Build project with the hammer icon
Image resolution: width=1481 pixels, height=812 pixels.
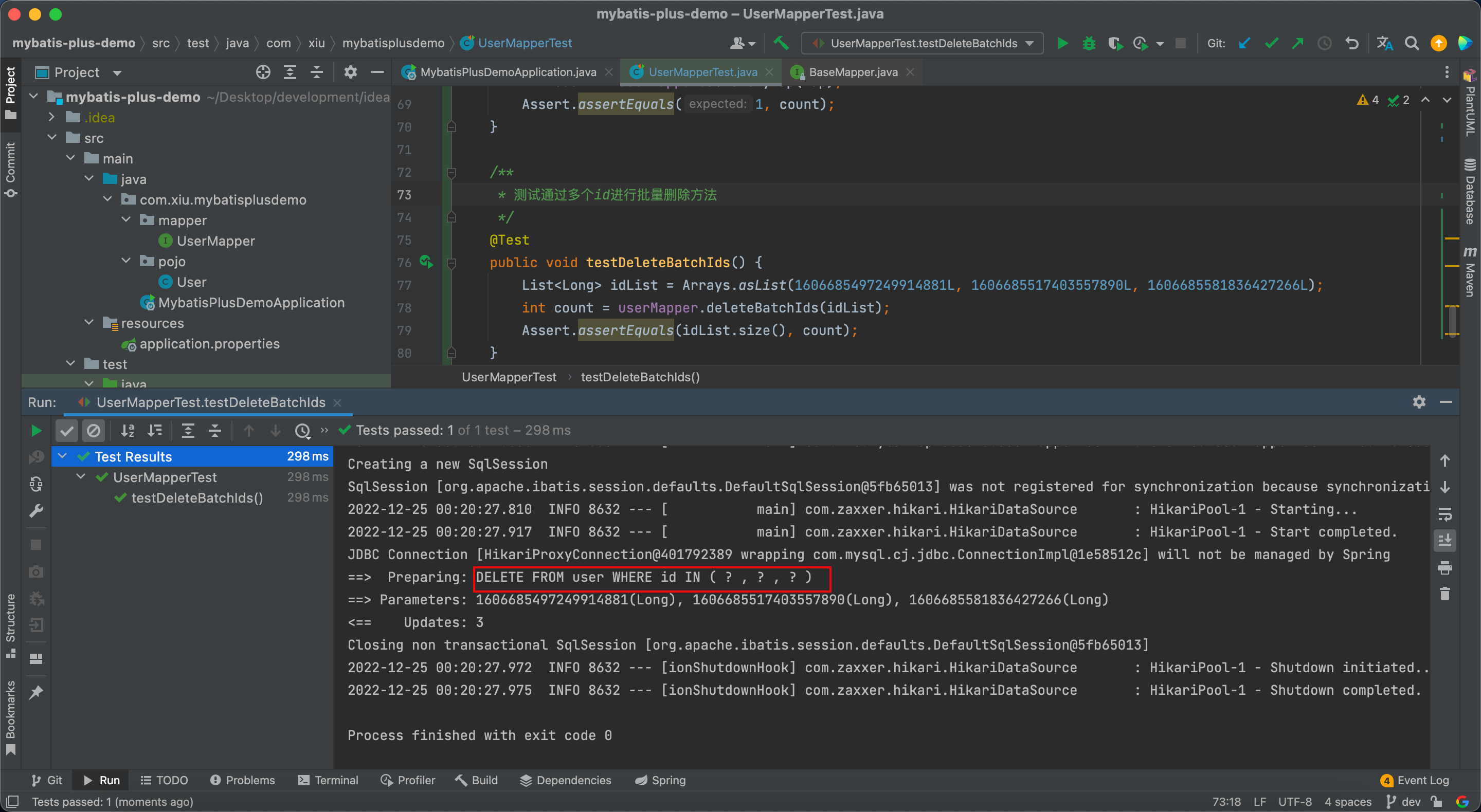781,43
